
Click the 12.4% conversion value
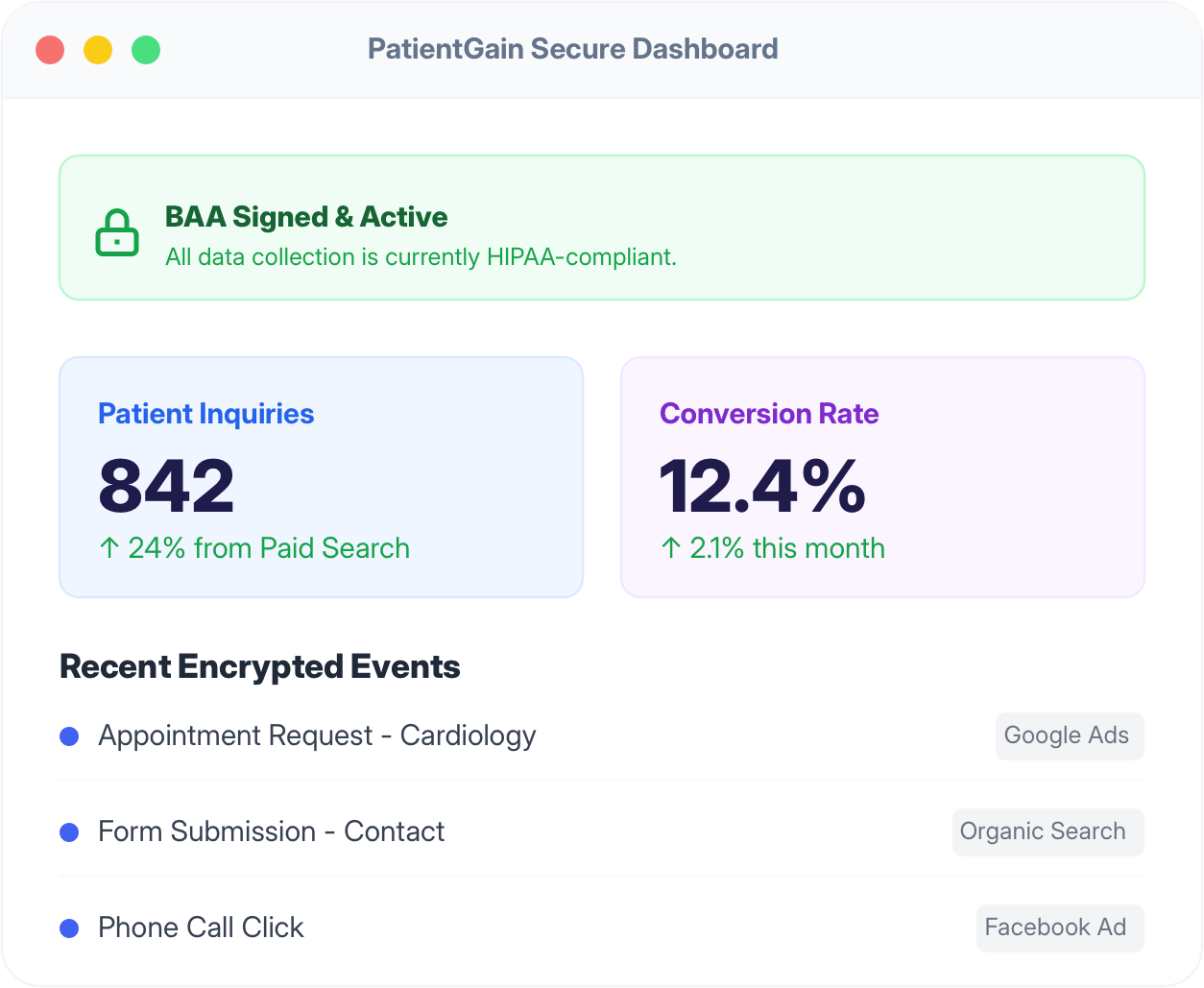pos(762,486)
